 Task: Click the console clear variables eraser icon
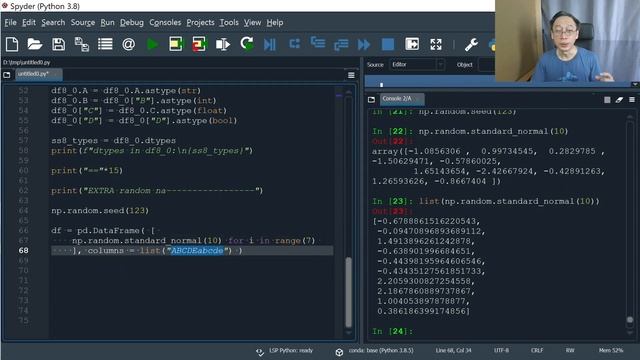(x=619, y=100)
